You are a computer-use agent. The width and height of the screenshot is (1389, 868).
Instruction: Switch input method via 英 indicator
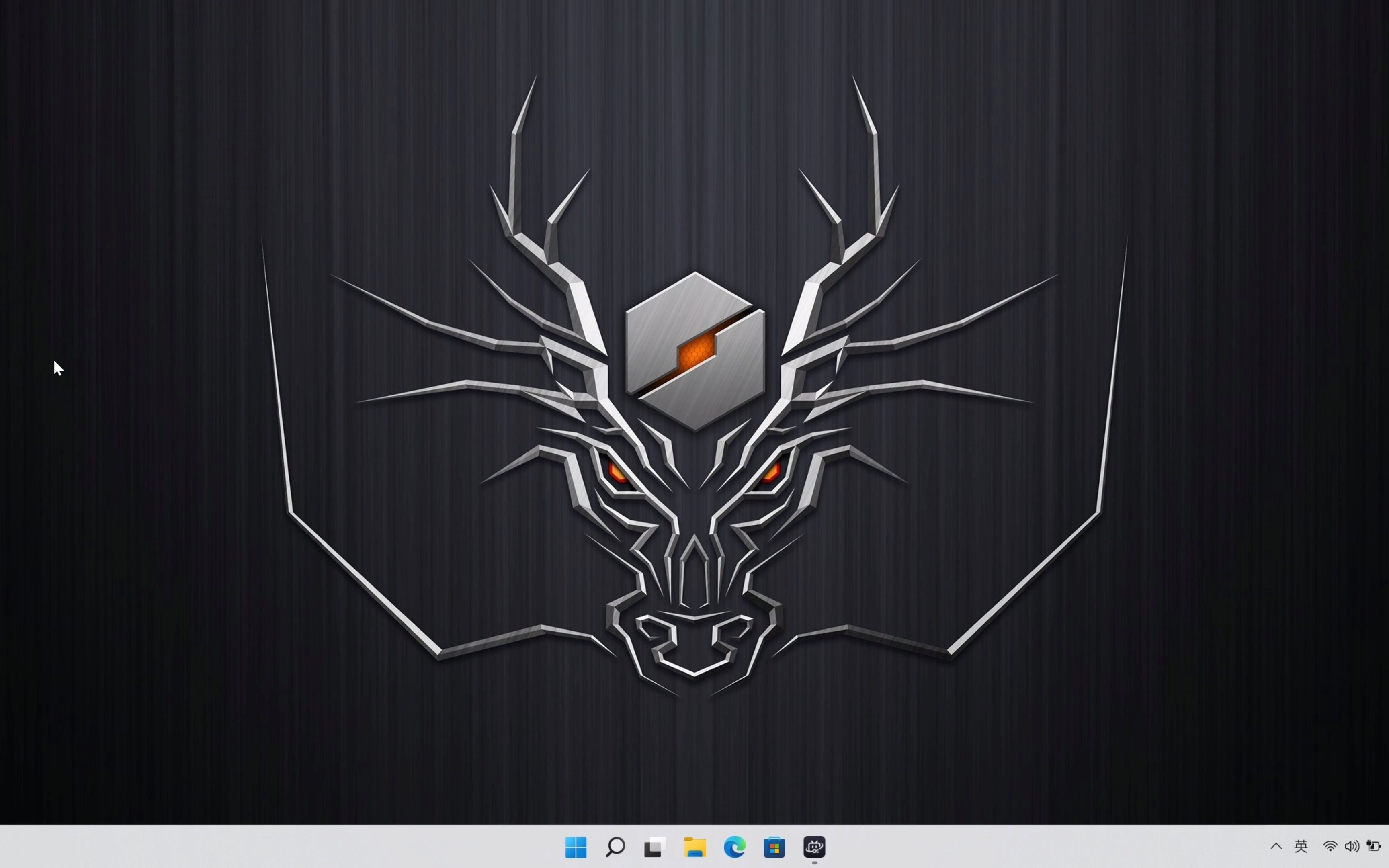coord(1301,846)
